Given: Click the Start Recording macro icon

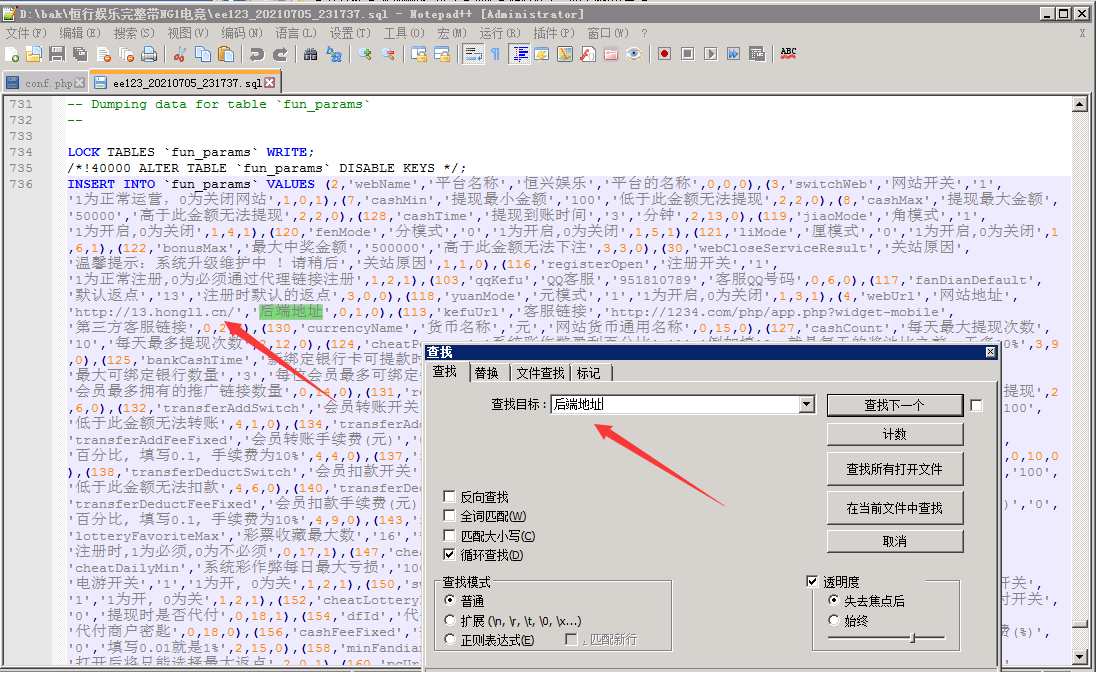Looking at the screenshot, I should pyautogui.click(x=664, y=55).
